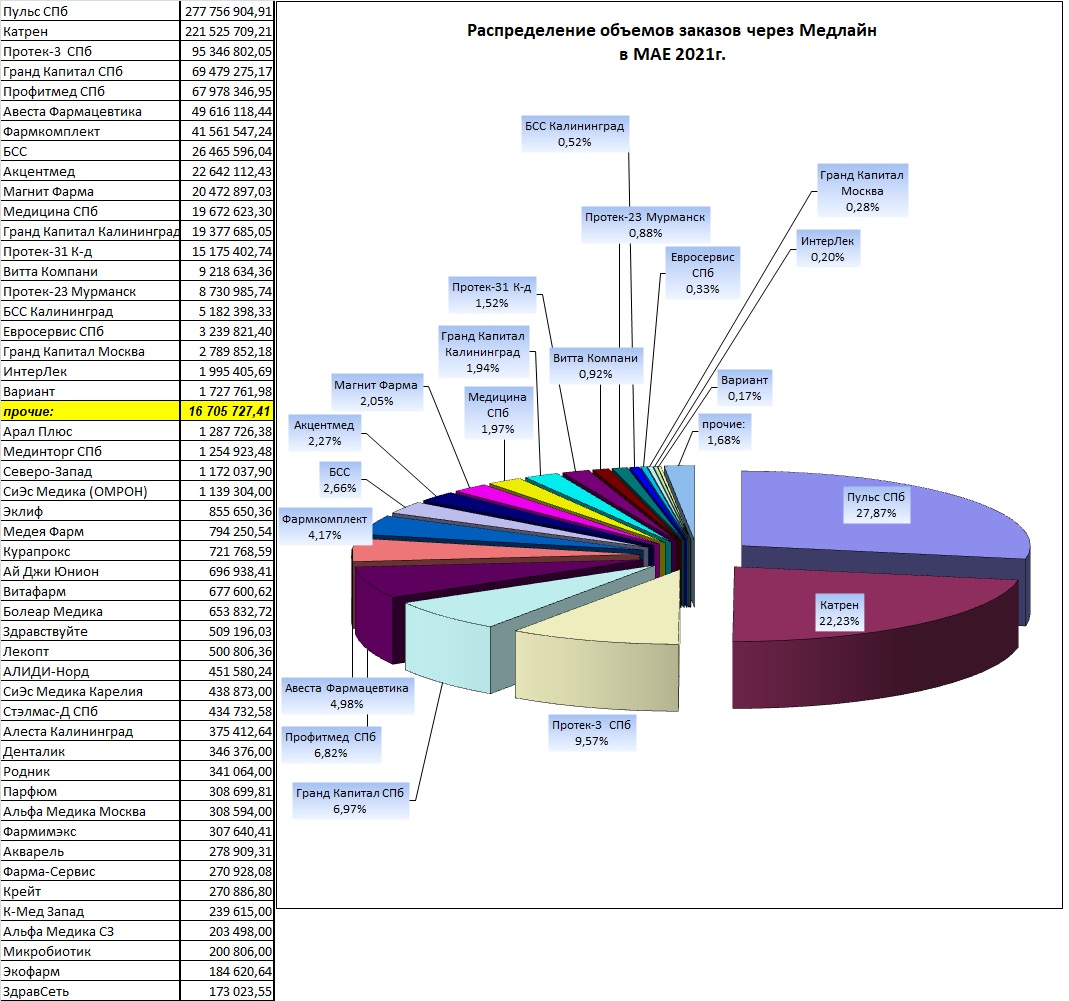1069x1001 pixels.
Task: Click the Мединторг СПб table cell
Action: tap(90, 451)
